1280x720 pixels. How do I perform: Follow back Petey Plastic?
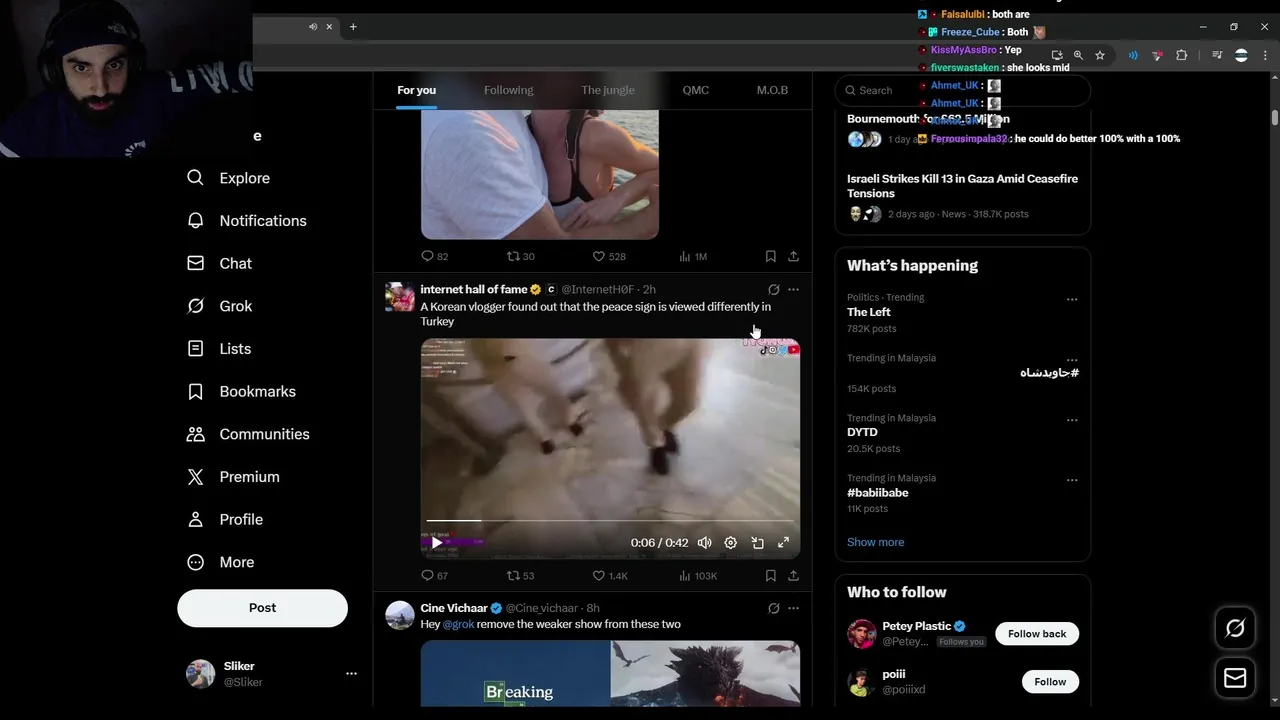click(1037, 634)
